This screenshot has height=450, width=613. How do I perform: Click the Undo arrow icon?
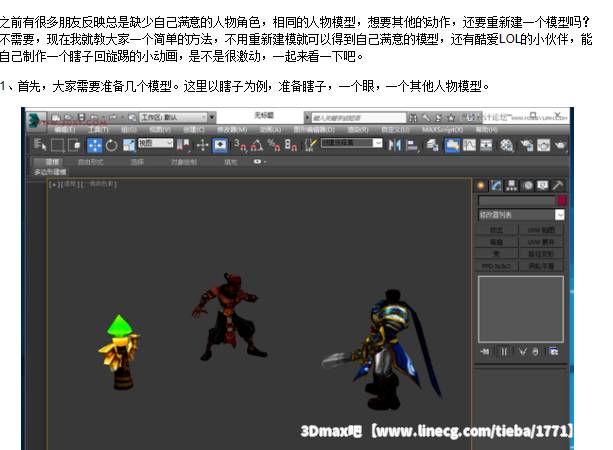(x=94, y=117)
